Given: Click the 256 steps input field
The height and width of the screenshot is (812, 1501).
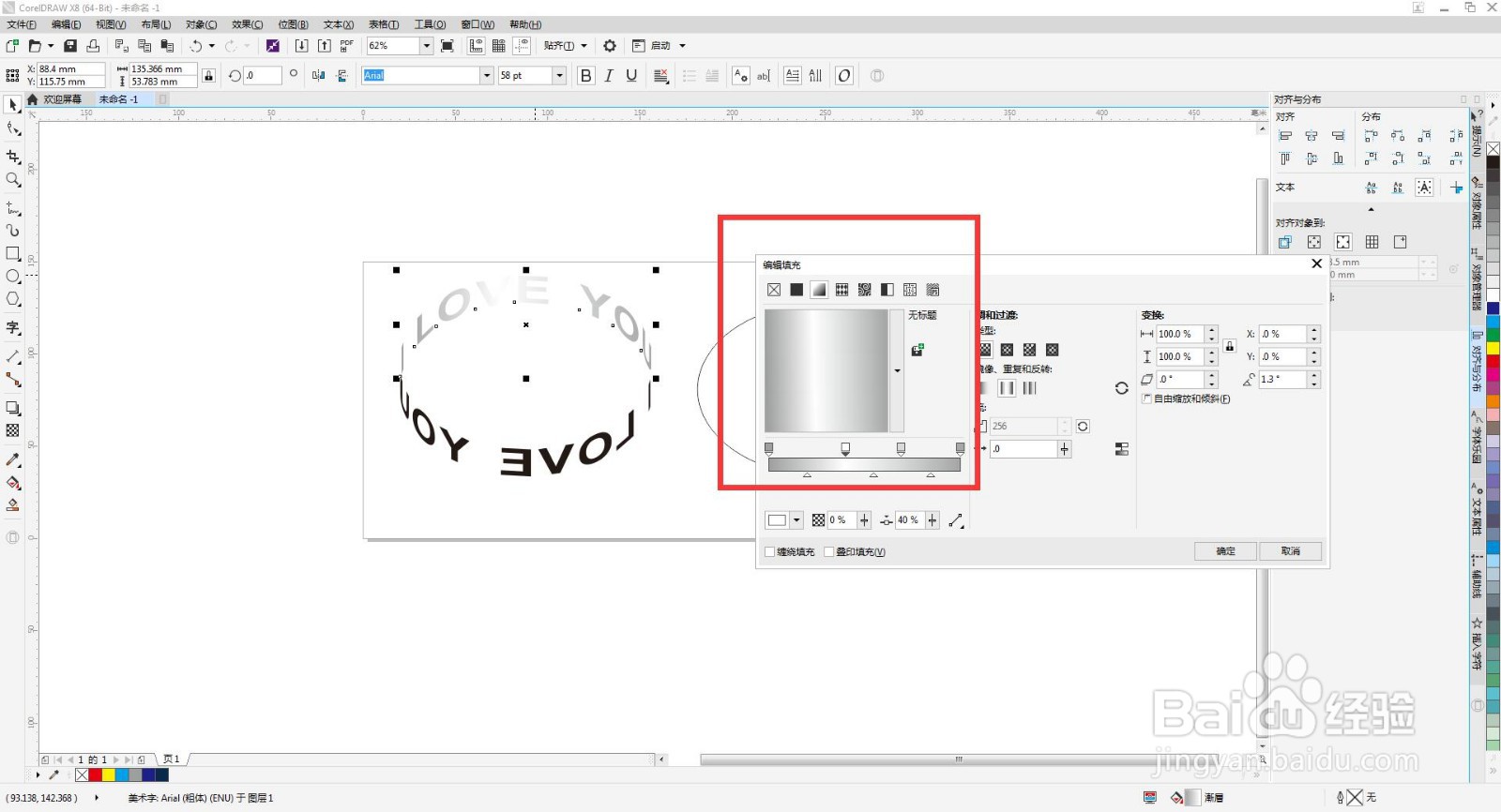Looking at the screenshot, I should coord(1025,426).
